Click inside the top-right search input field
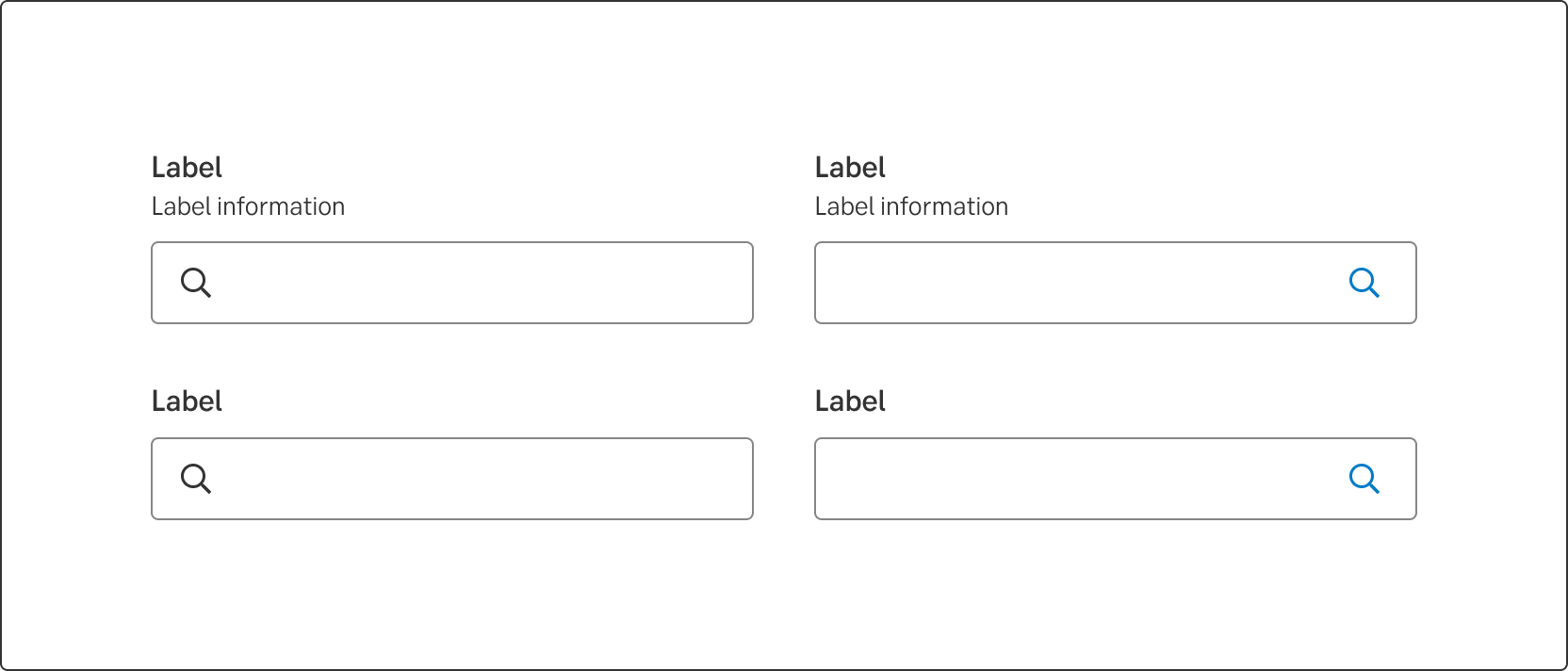 point(1084,283)
